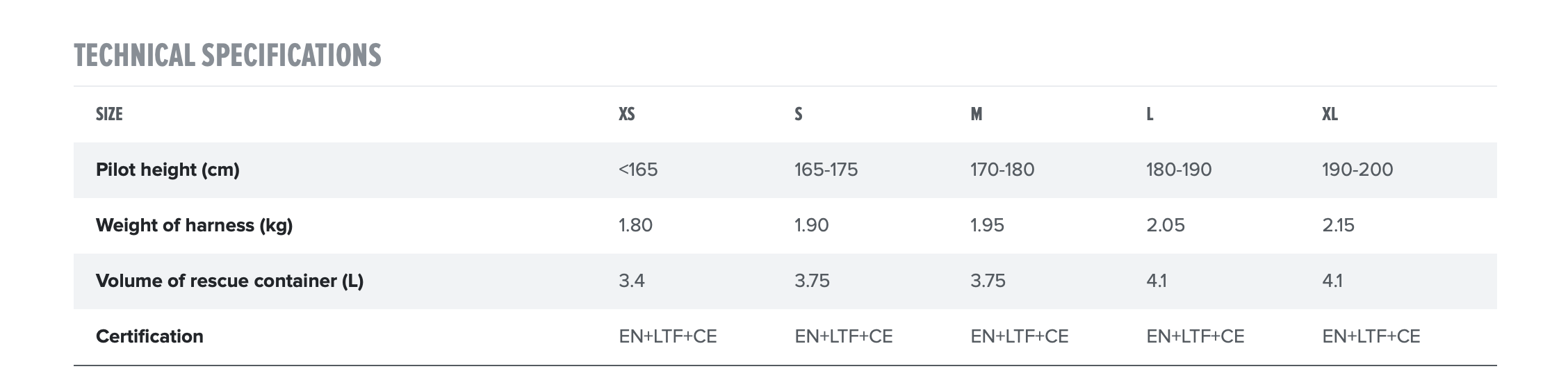This screenshot has height=378, width=1568.
Task: Click the XL size column header
Action: point(1330,114)
